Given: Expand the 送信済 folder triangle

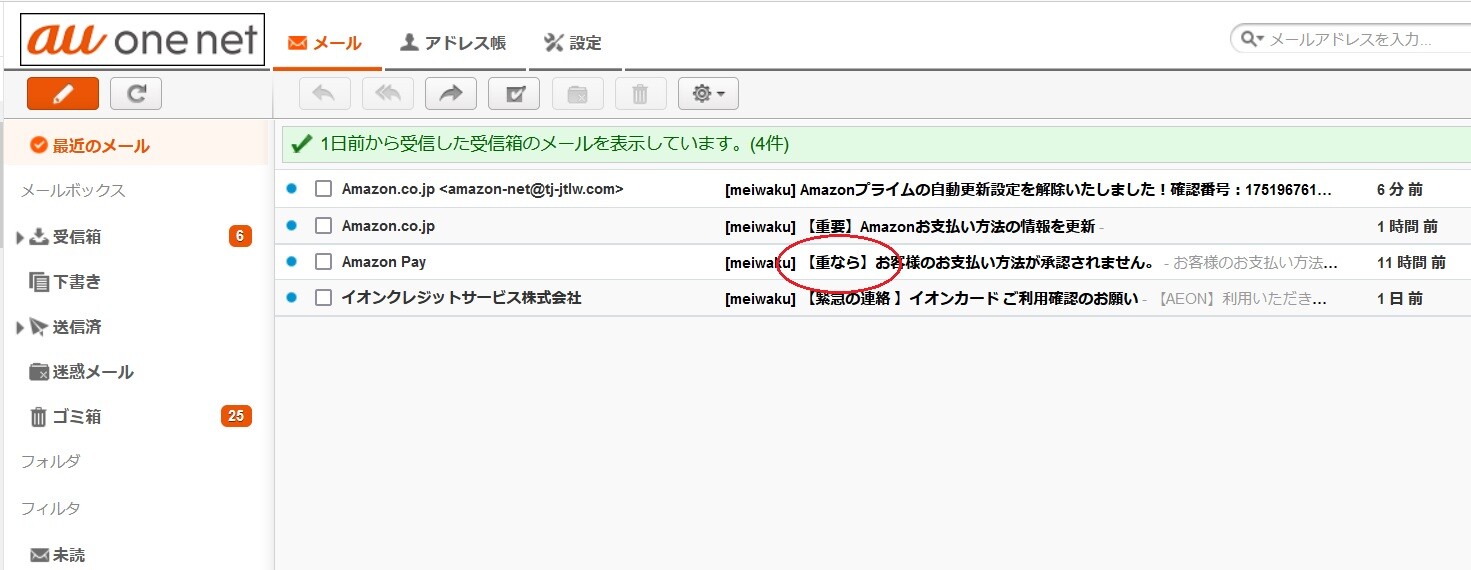Looking at the screenshot, I should pos(20,327).
